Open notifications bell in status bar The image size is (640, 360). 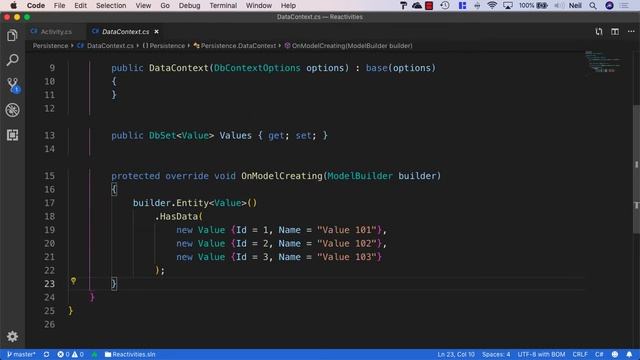pyautogui.click(x=629, y=354)
